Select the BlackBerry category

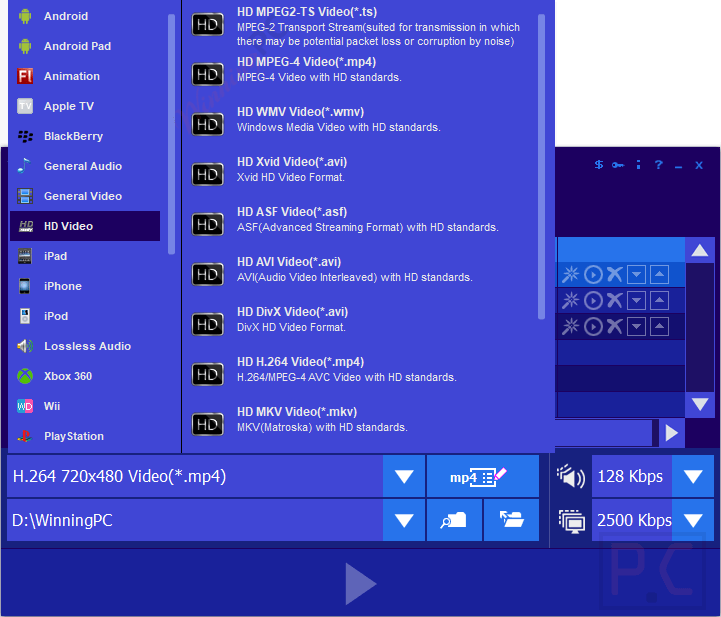coord(85,136)
